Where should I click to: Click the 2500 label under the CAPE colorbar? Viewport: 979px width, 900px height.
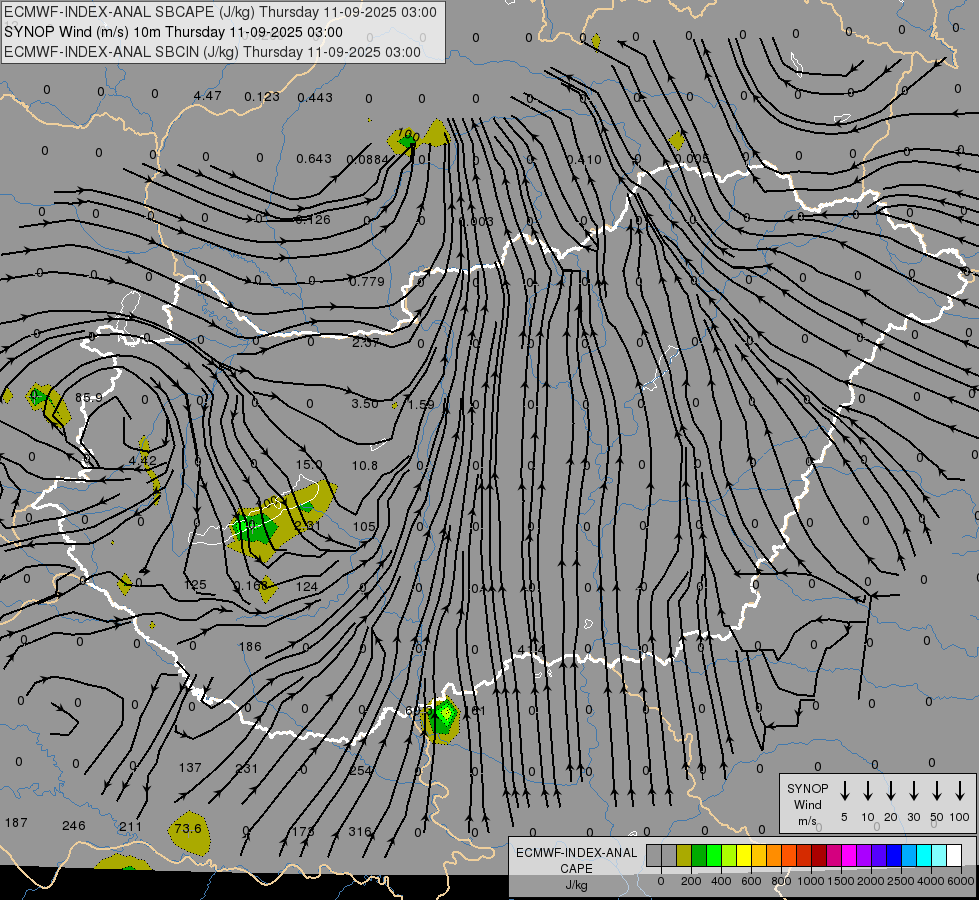point(901,881)
